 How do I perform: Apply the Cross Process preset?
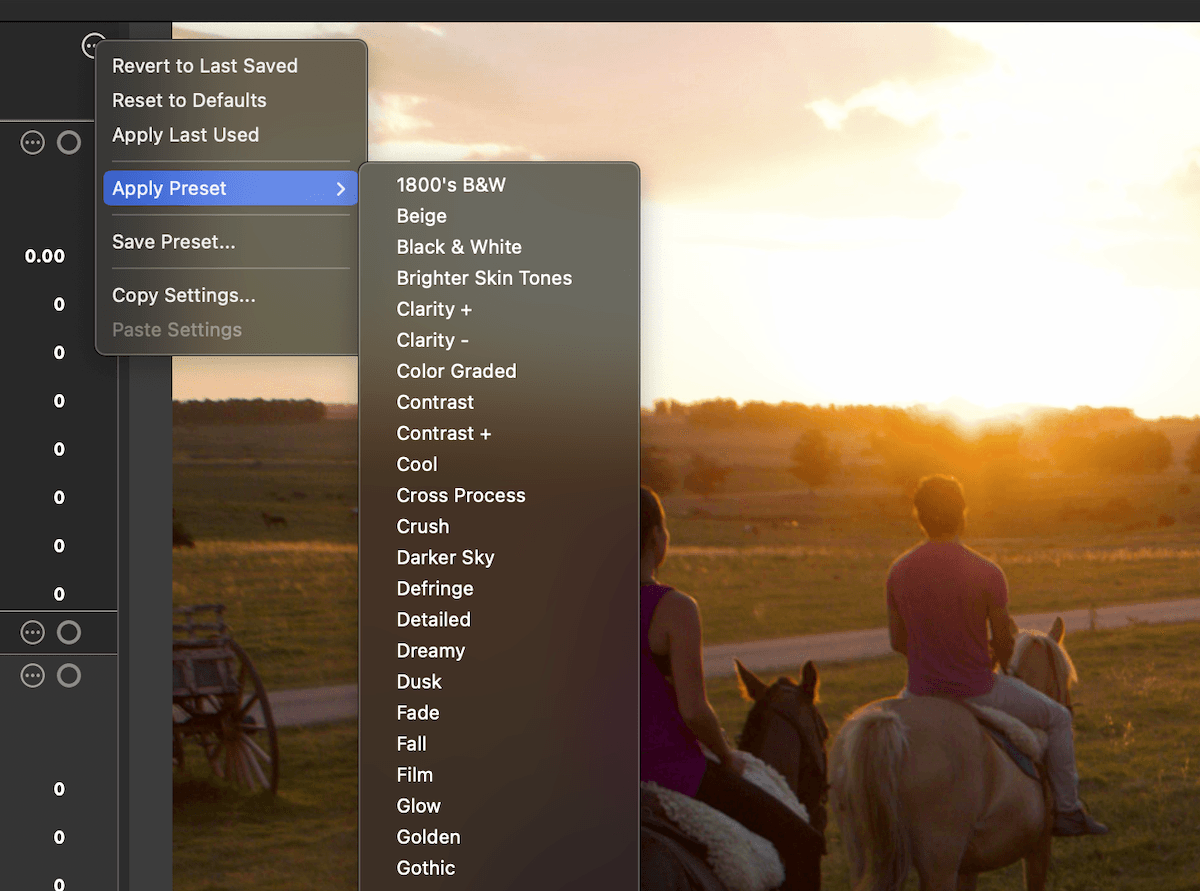coord(461,495)
